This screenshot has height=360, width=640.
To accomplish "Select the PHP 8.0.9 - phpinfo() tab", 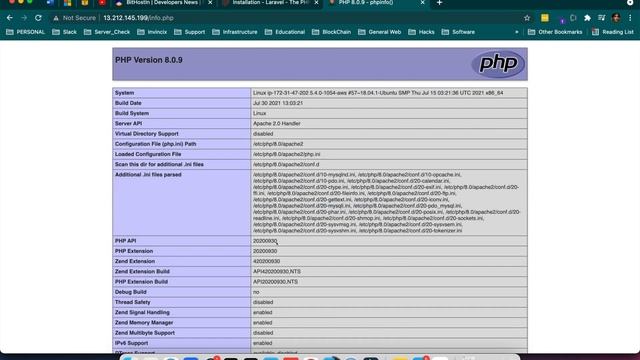I will (x=376, y=3).
